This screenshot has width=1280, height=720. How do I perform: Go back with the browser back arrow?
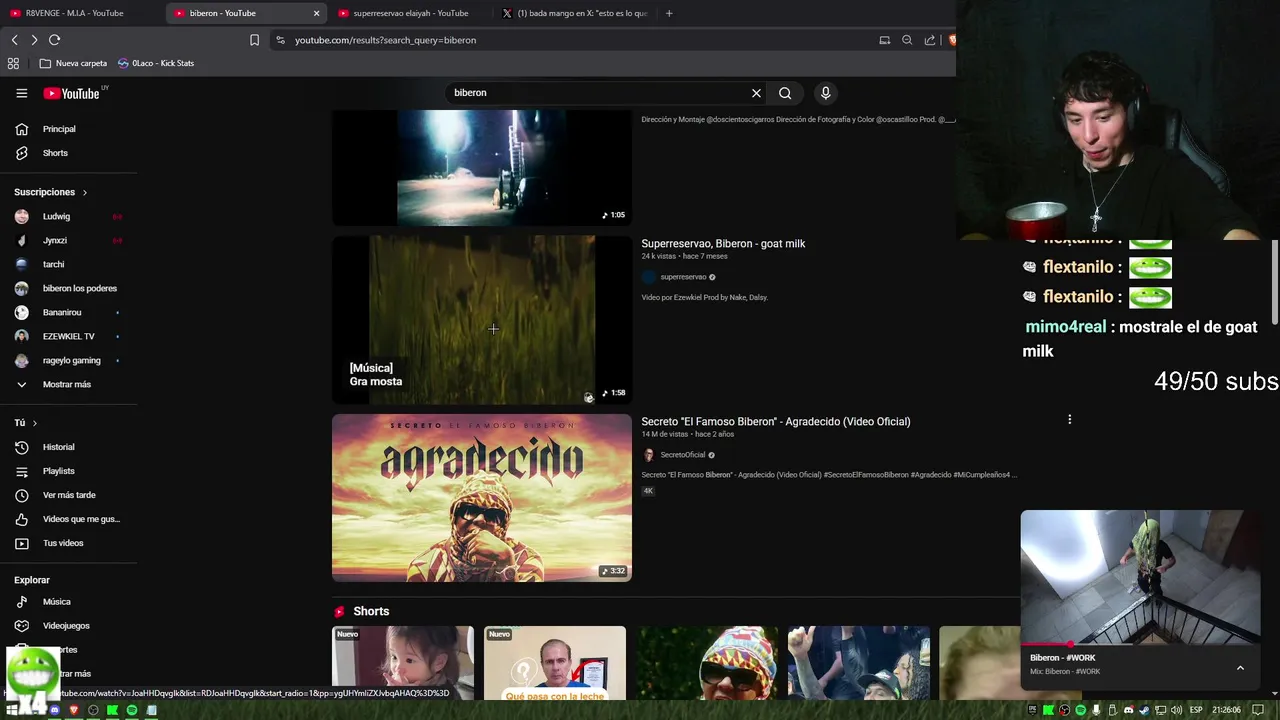[x=14, y=40]
